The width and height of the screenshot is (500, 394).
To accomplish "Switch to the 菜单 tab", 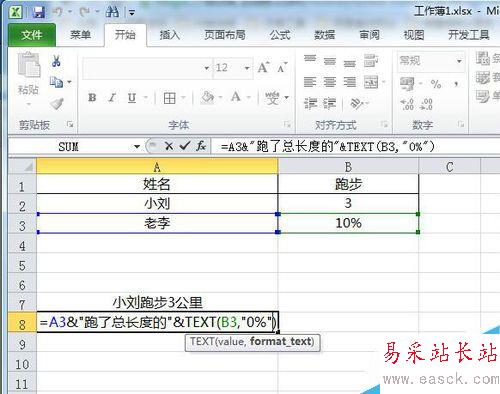I will coord(80,35).
